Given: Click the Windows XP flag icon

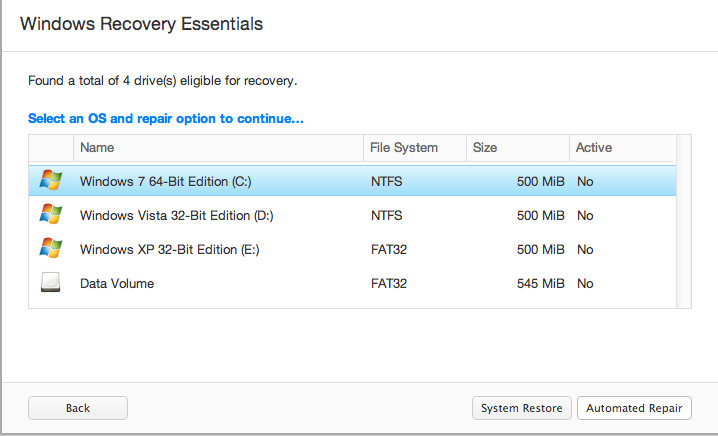Looking at the screenshot, I should [50, 249].
